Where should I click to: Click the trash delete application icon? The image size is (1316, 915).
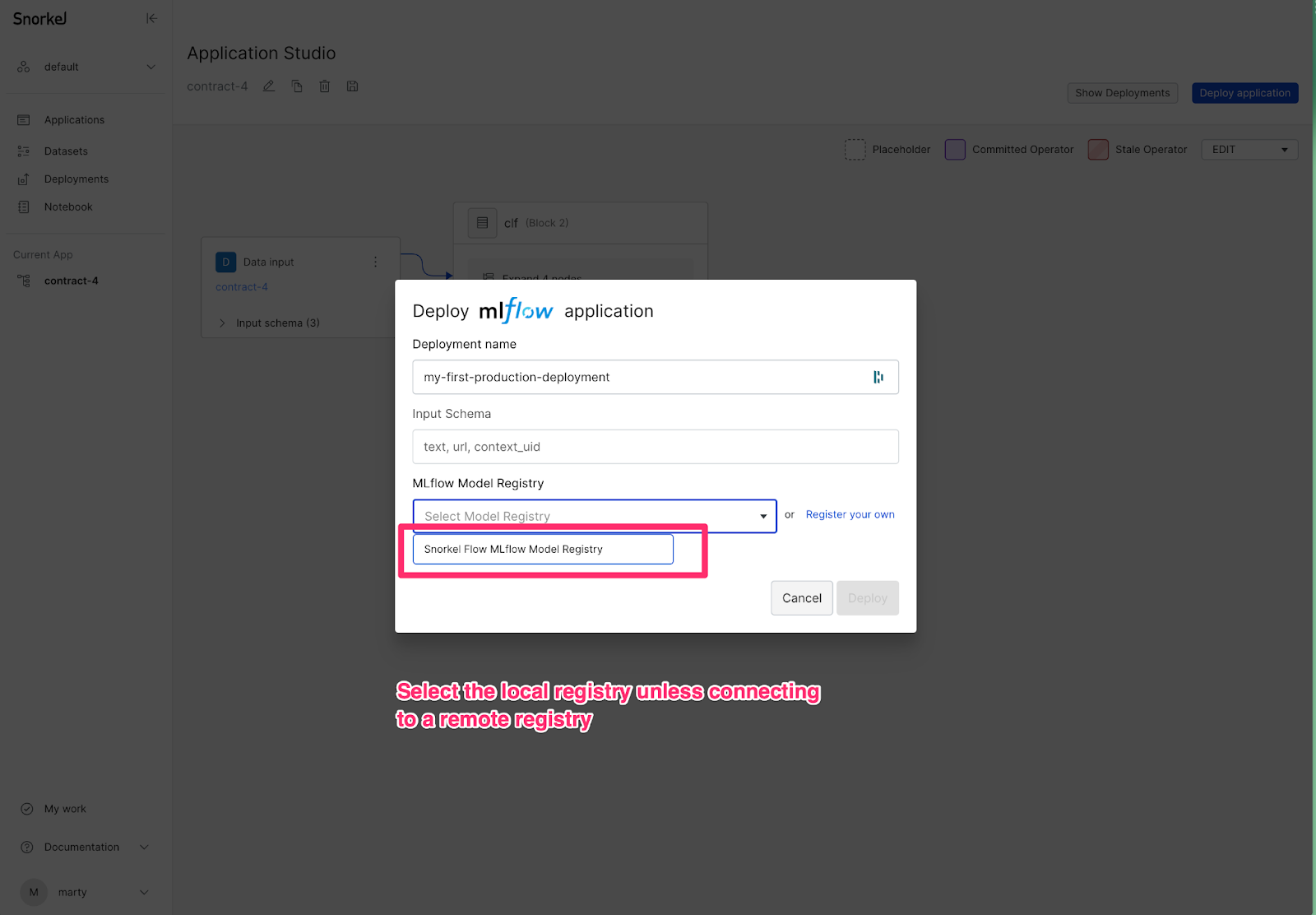pos(325,86)
